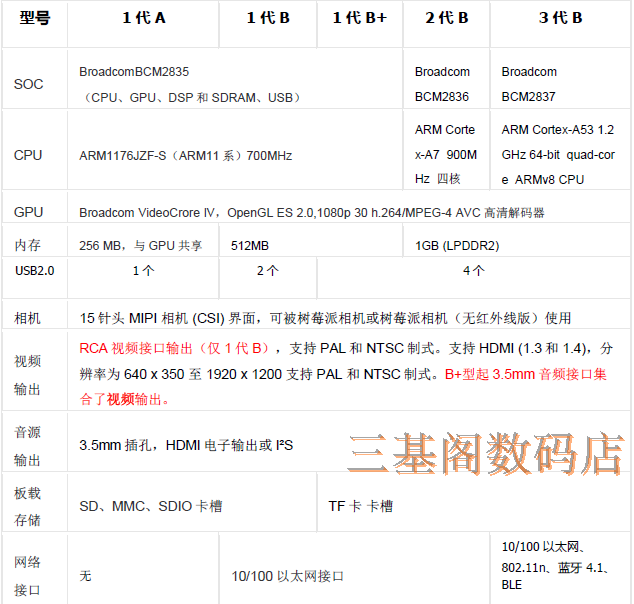Click 'Broadcom VideoCrore IV' GPU description
Viewport: 634px width, 604px height.
[147, 213]
